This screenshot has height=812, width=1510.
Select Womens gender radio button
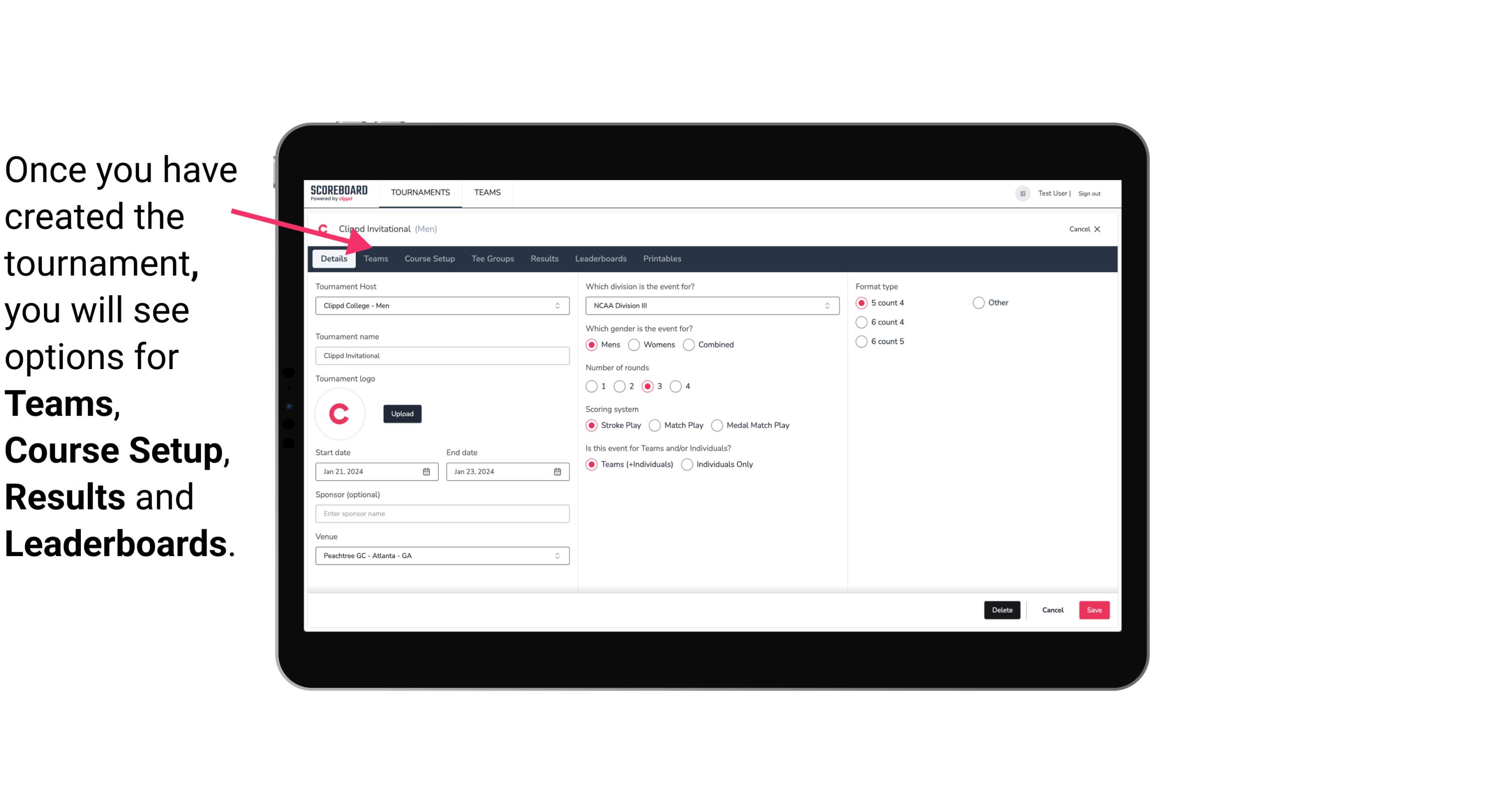635,344
